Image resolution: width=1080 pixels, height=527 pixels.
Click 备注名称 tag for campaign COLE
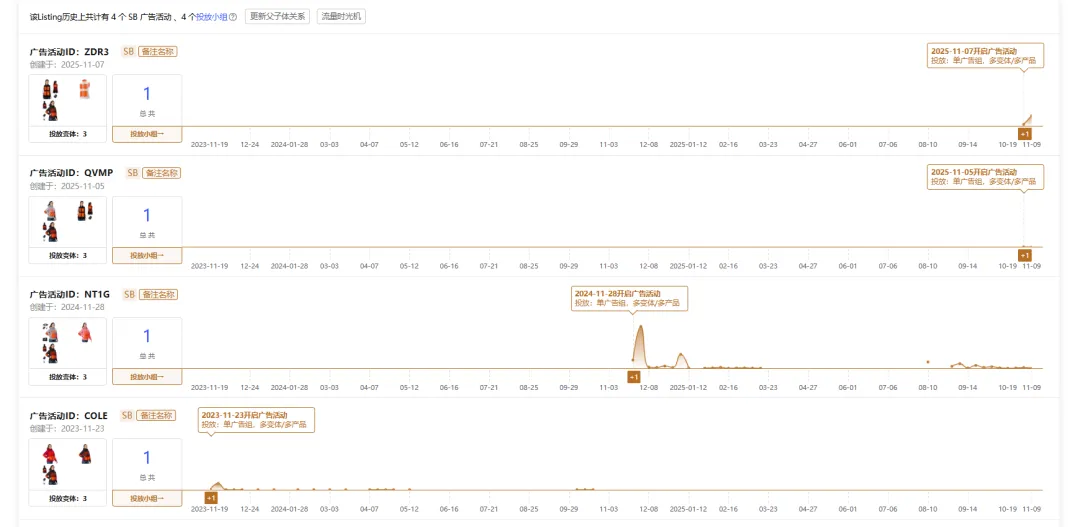pyautogui.click(x=157, y=415)
